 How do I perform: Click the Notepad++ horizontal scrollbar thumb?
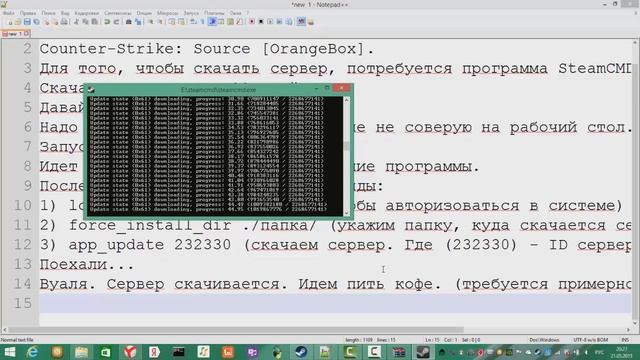coord(236,330)
